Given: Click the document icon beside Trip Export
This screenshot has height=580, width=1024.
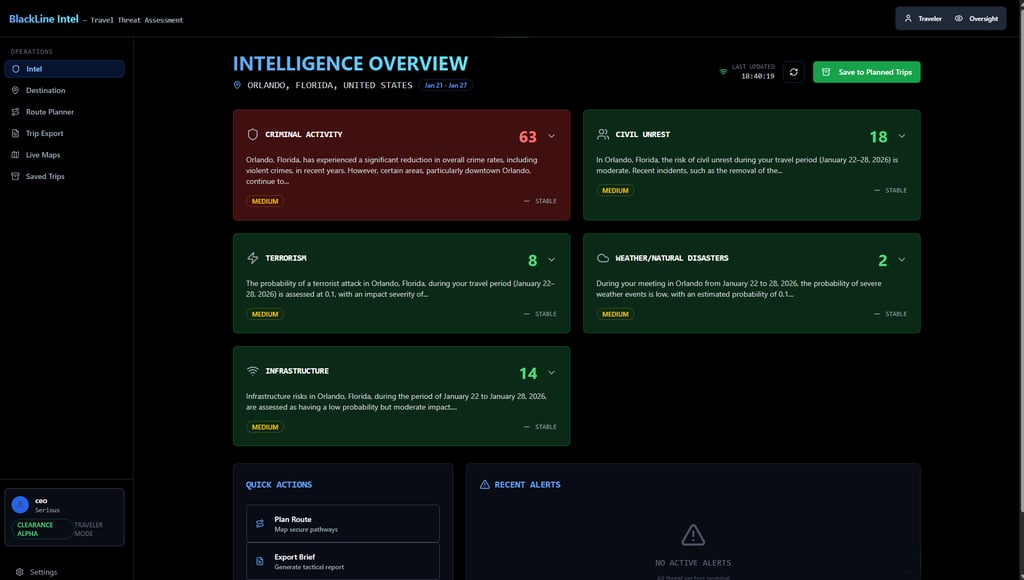Looking at the screenshot, I should pyautogui.click(x=16, y=133).
